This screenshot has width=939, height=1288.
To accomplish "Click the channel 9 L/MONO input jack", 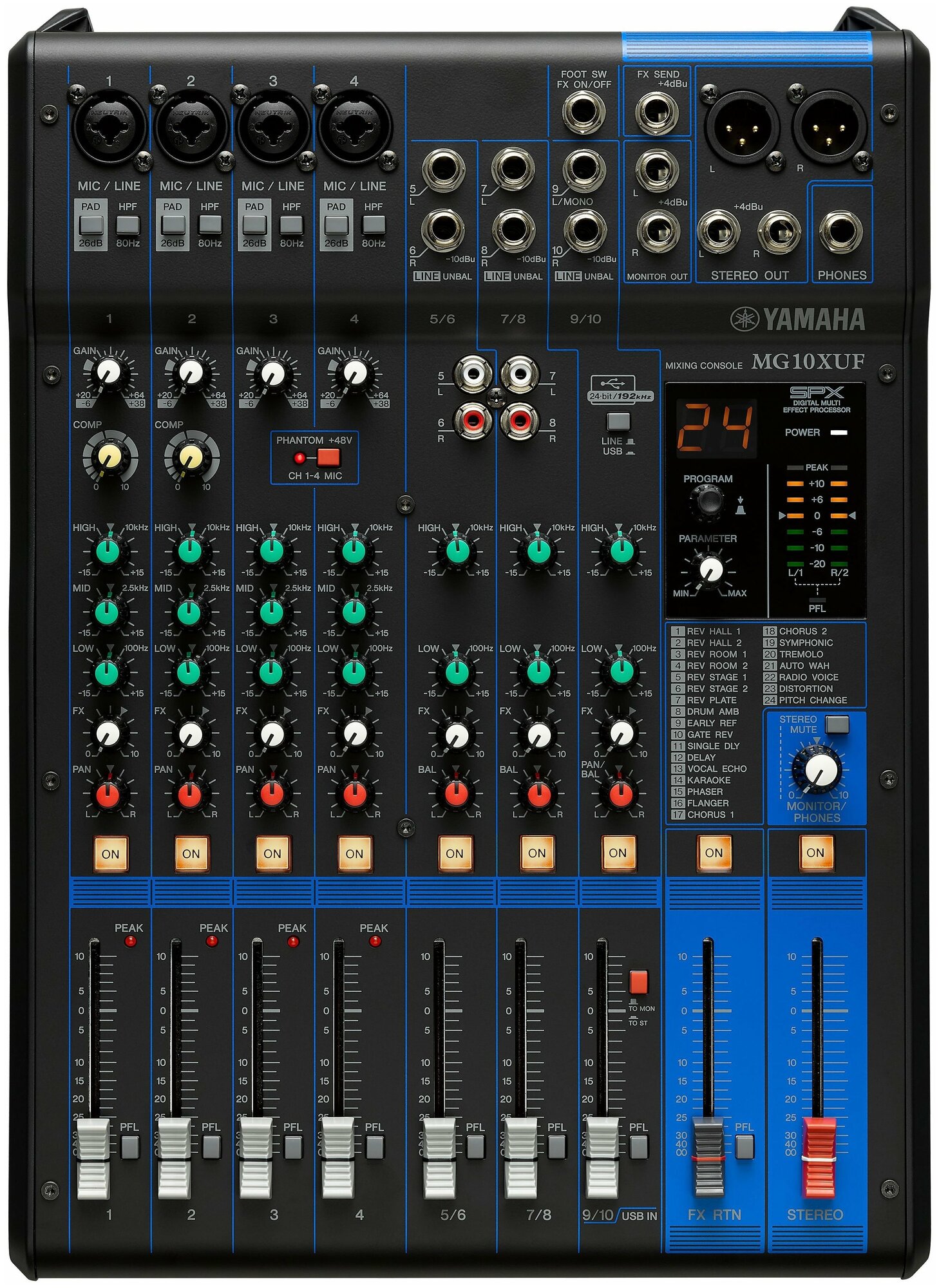I will pyautogui.click(x=583, y=170).
